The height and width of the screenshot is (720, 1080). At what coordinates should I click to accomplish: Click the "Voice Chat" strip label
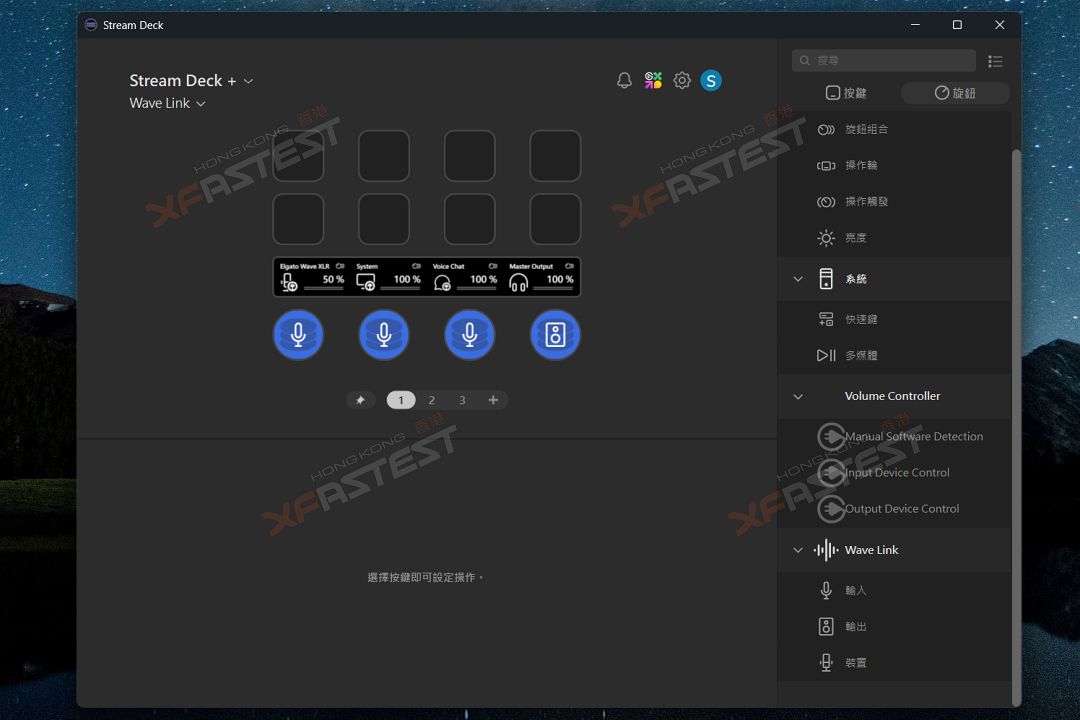[x=448, y=266]
